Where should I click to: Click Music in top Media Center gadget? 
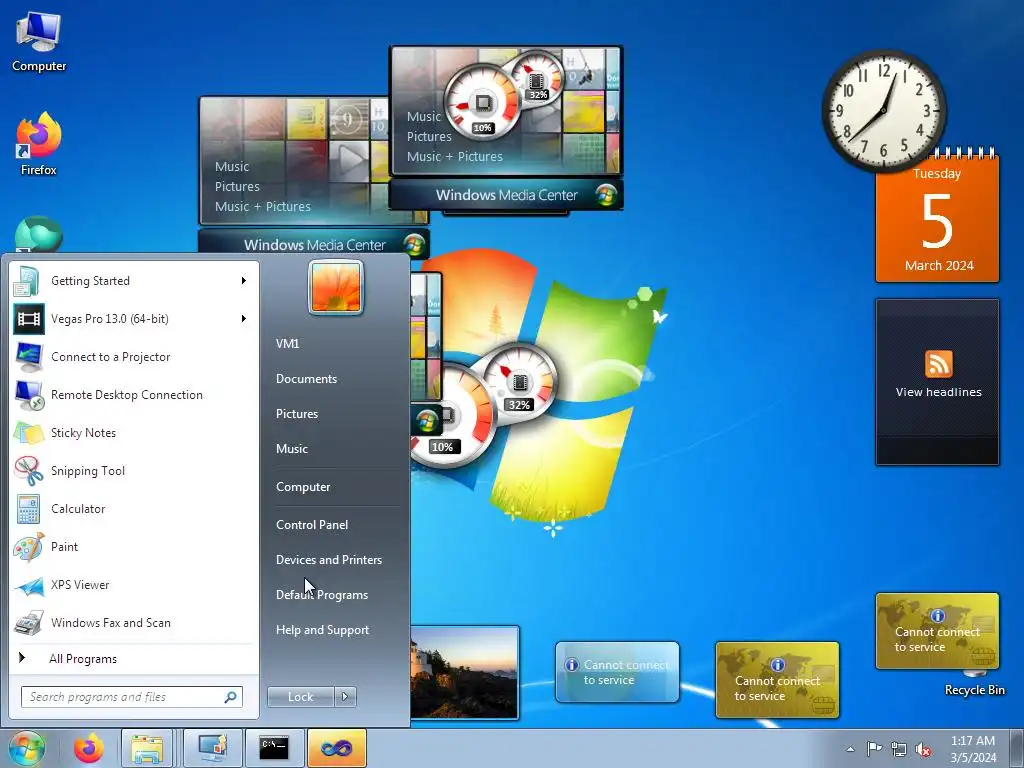click(x=424, y=116)
